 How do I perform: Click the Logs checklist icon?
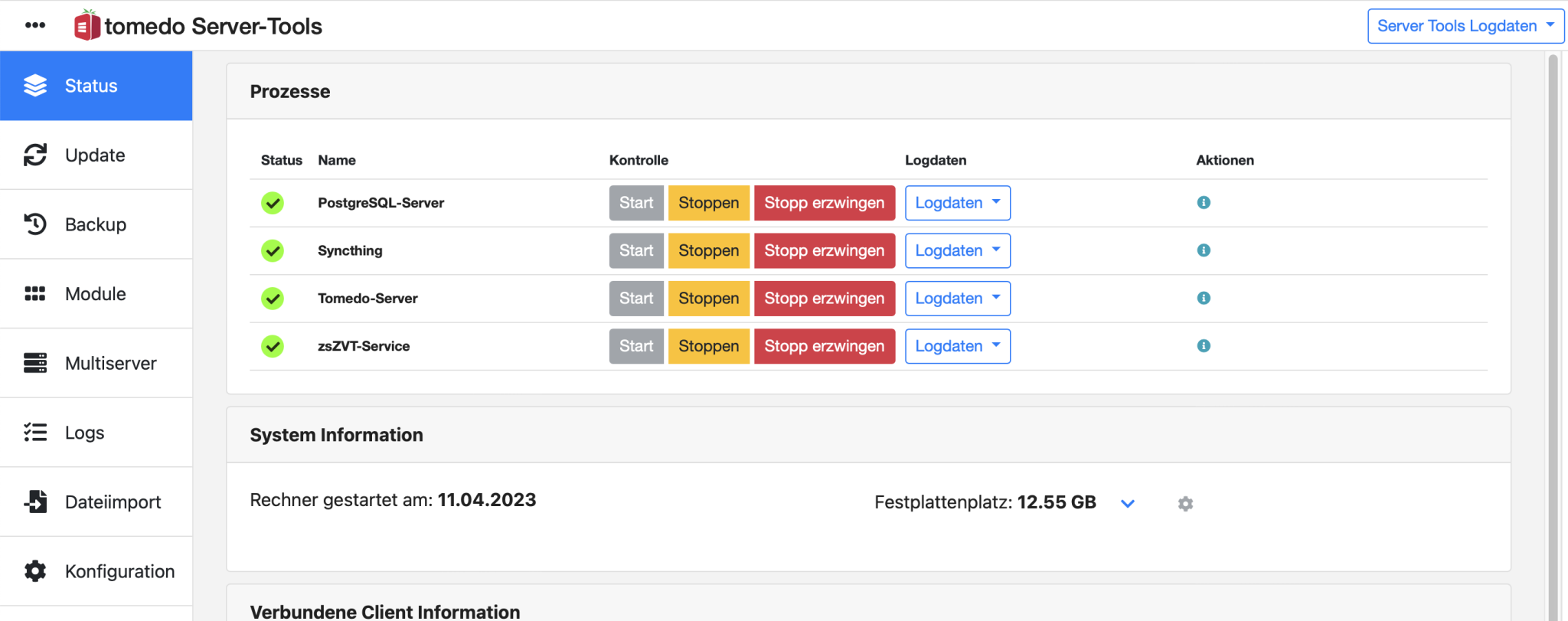[x=35, y=433]
